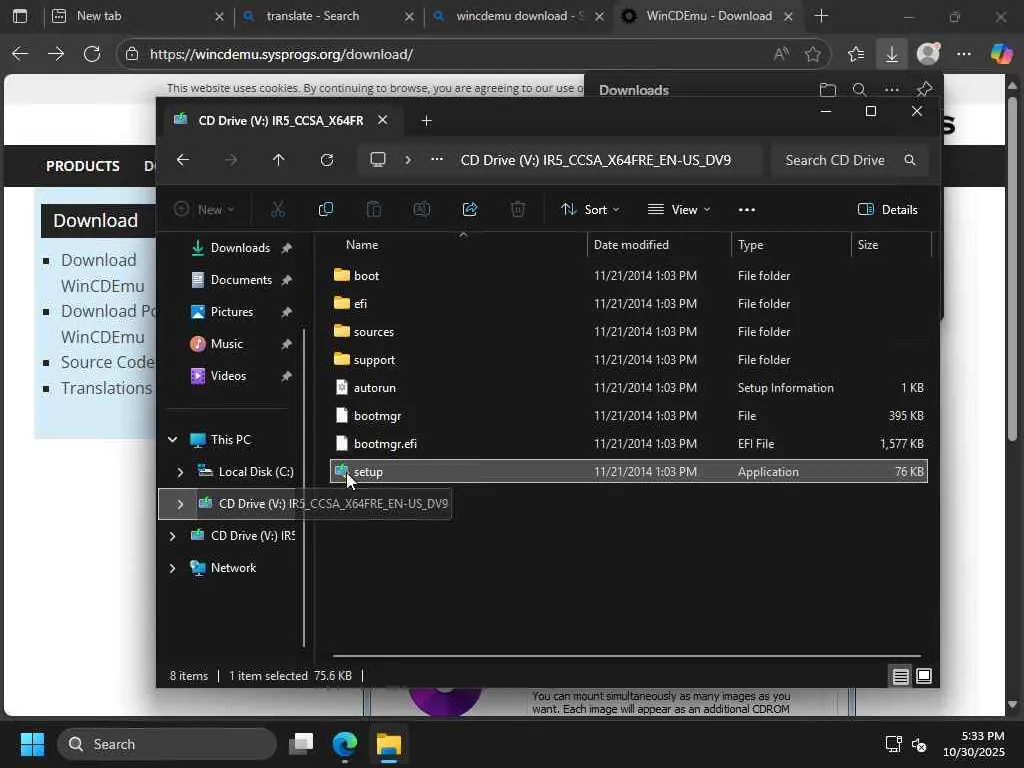Image resolution: width=1024 pixels, height=768 pixels.
Task: Open Edge Read aloud icon in address bar
Action: click(x=781, y=54)
